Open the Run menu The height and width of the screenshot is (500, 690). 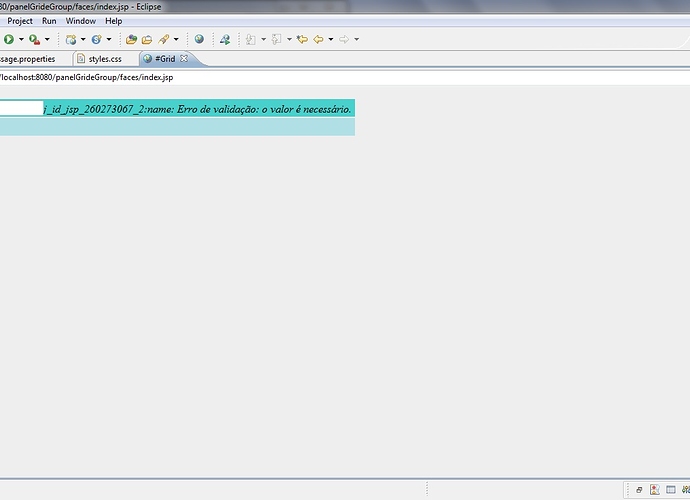(49, 21)
